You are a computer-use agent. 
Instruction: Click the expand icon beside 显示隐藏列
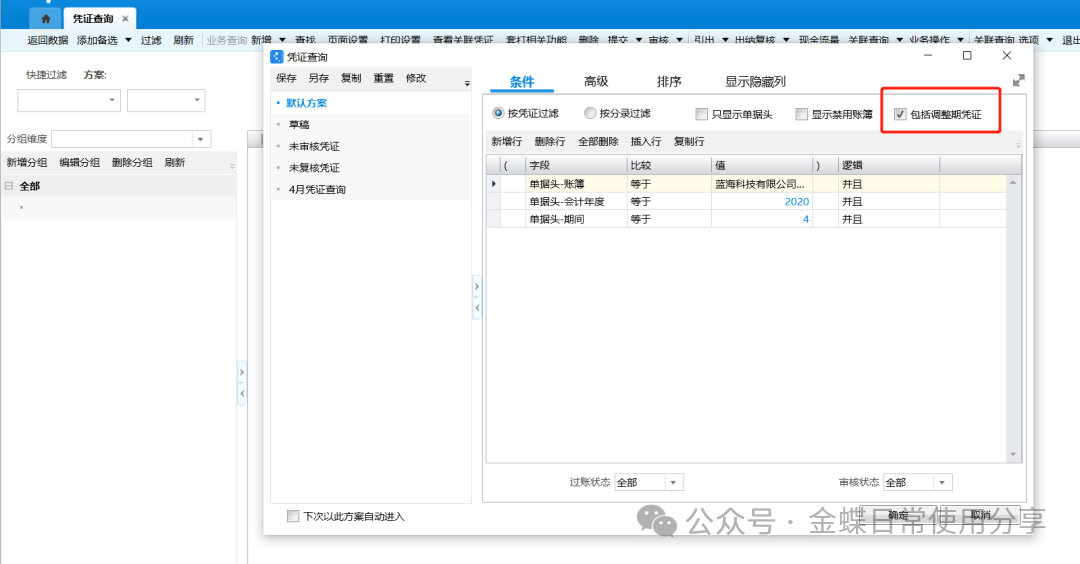point(1019,81)
